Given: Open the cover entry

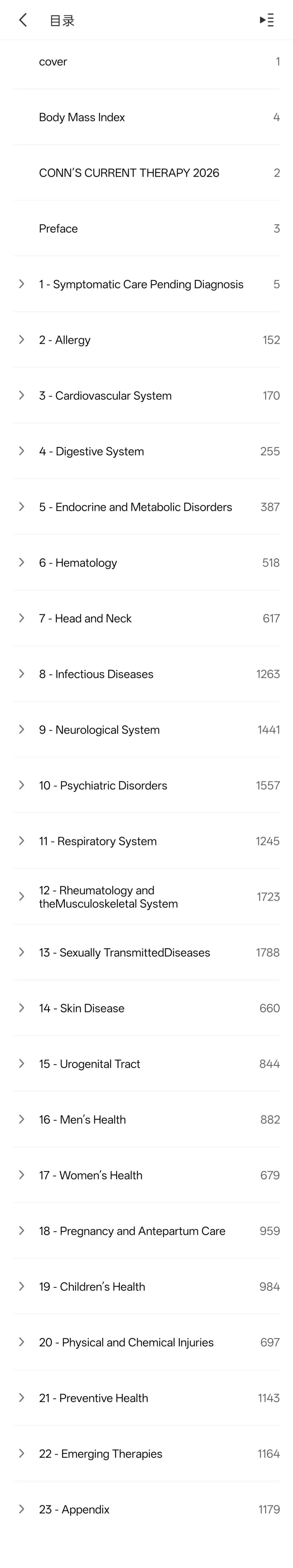Looking at the screenshot, I should [x=146, y=61].
